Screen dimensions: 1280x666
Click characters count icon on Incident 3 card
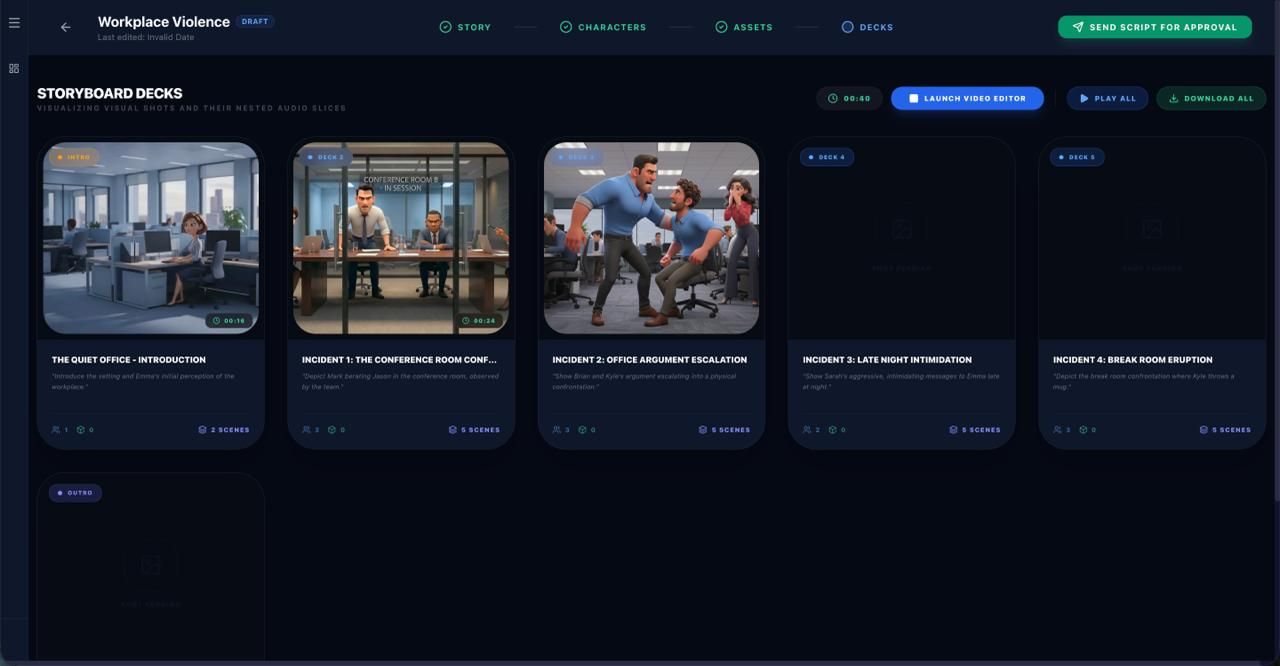[807, 430]
